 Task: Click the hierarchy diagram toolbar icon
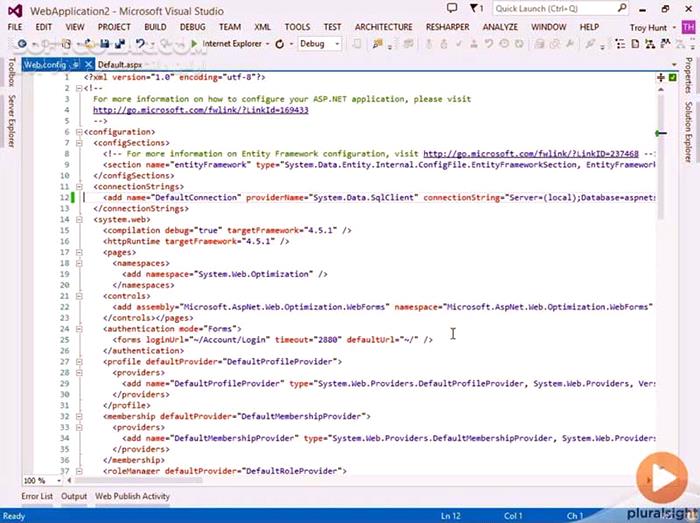[x=650, y=44]
